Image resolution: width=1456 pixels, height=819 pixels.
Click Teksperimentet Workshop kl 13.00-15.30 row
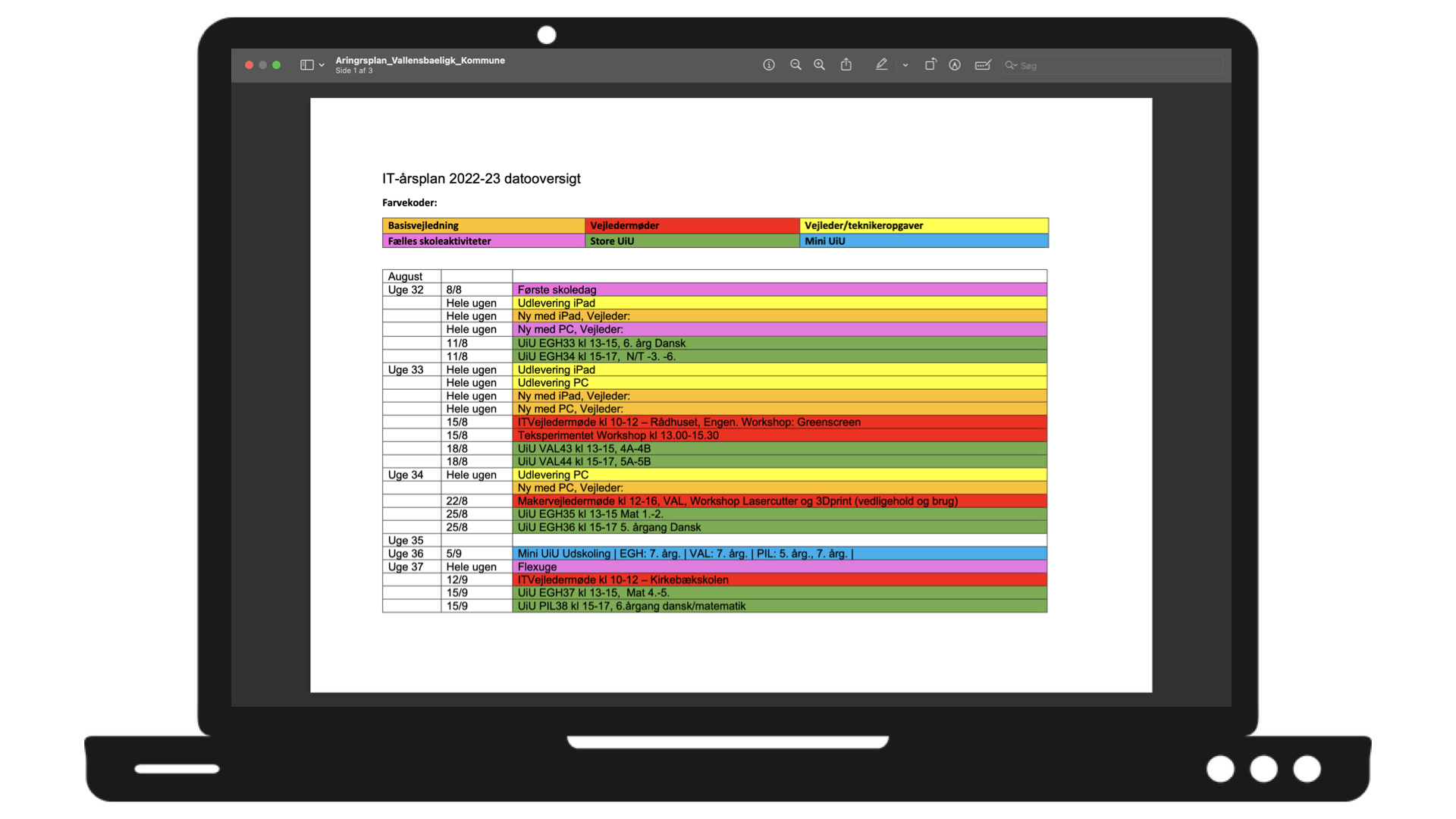point(780,435)
